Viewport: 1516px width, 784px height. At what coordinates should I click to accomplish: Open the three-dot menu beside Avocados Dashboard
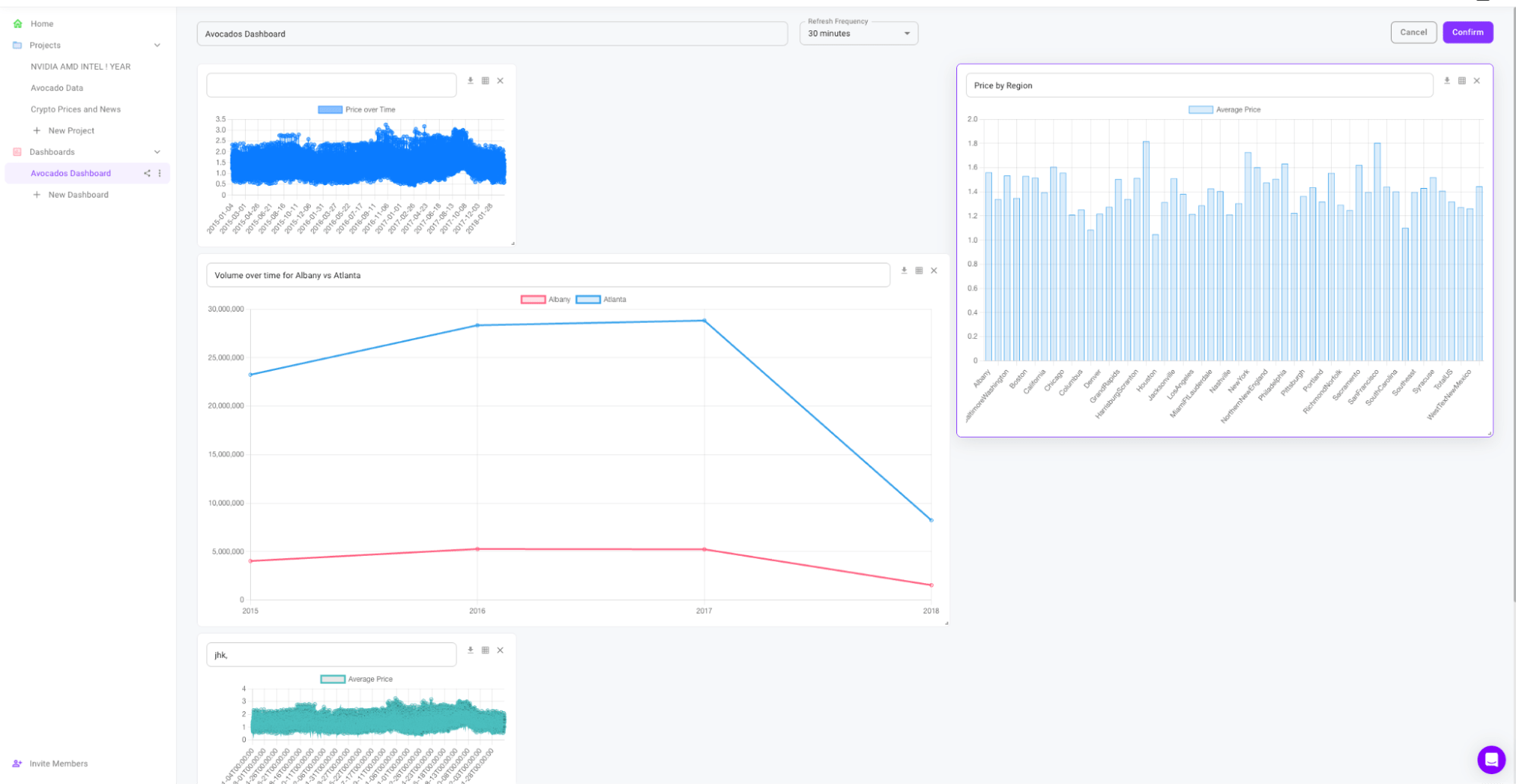click(x=159, y=173)
